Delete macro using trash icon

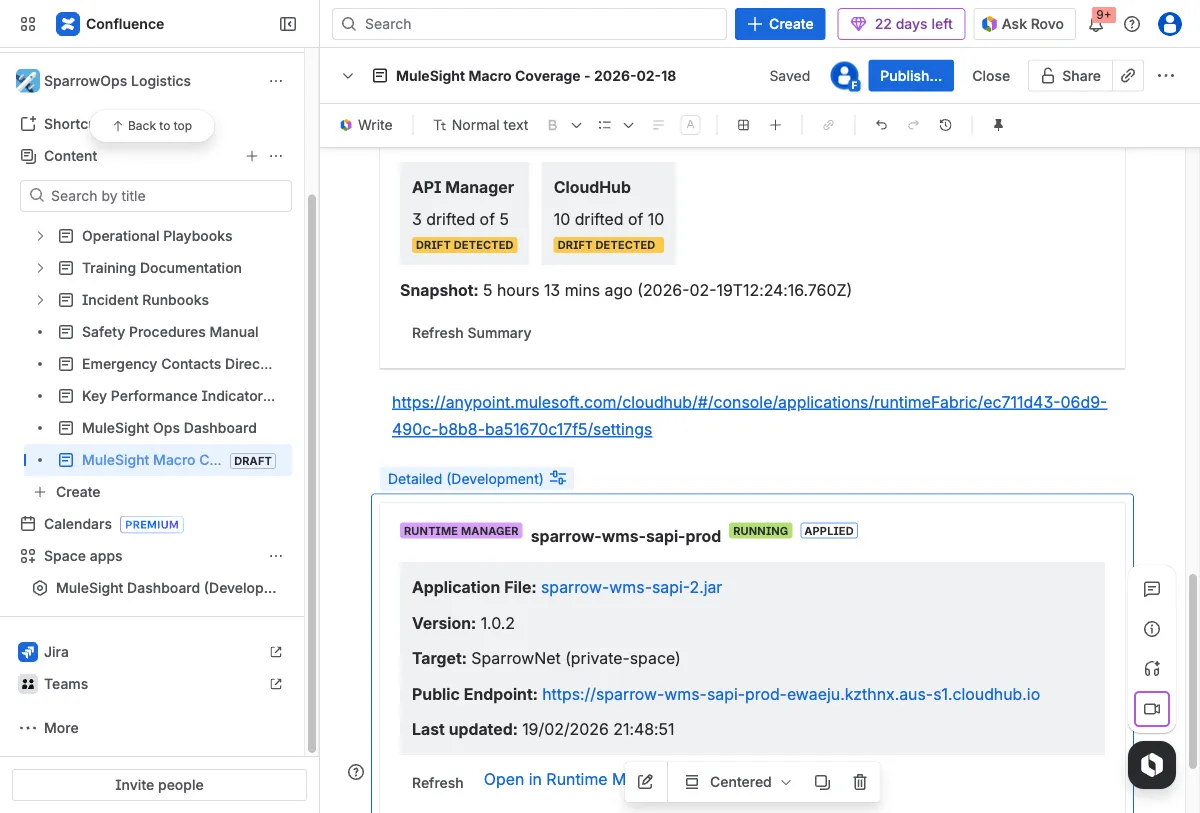coord(859,782)
